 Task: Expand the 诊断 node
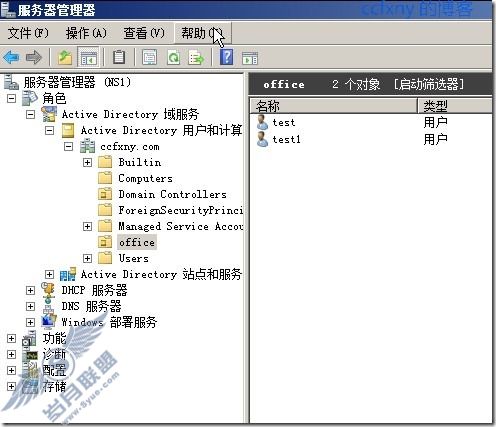pos(11,354)
